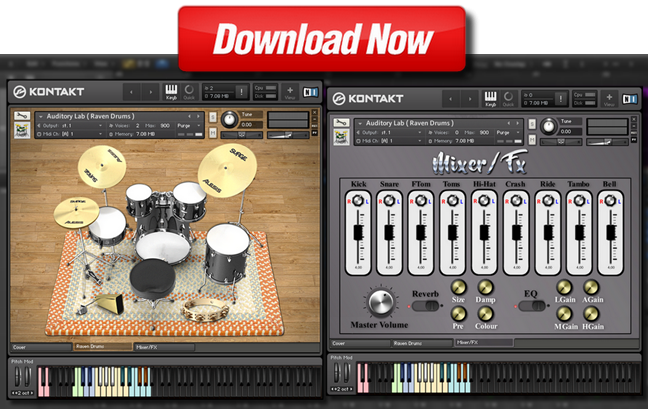Click the reverb Size knob

[x=458, y=287]
